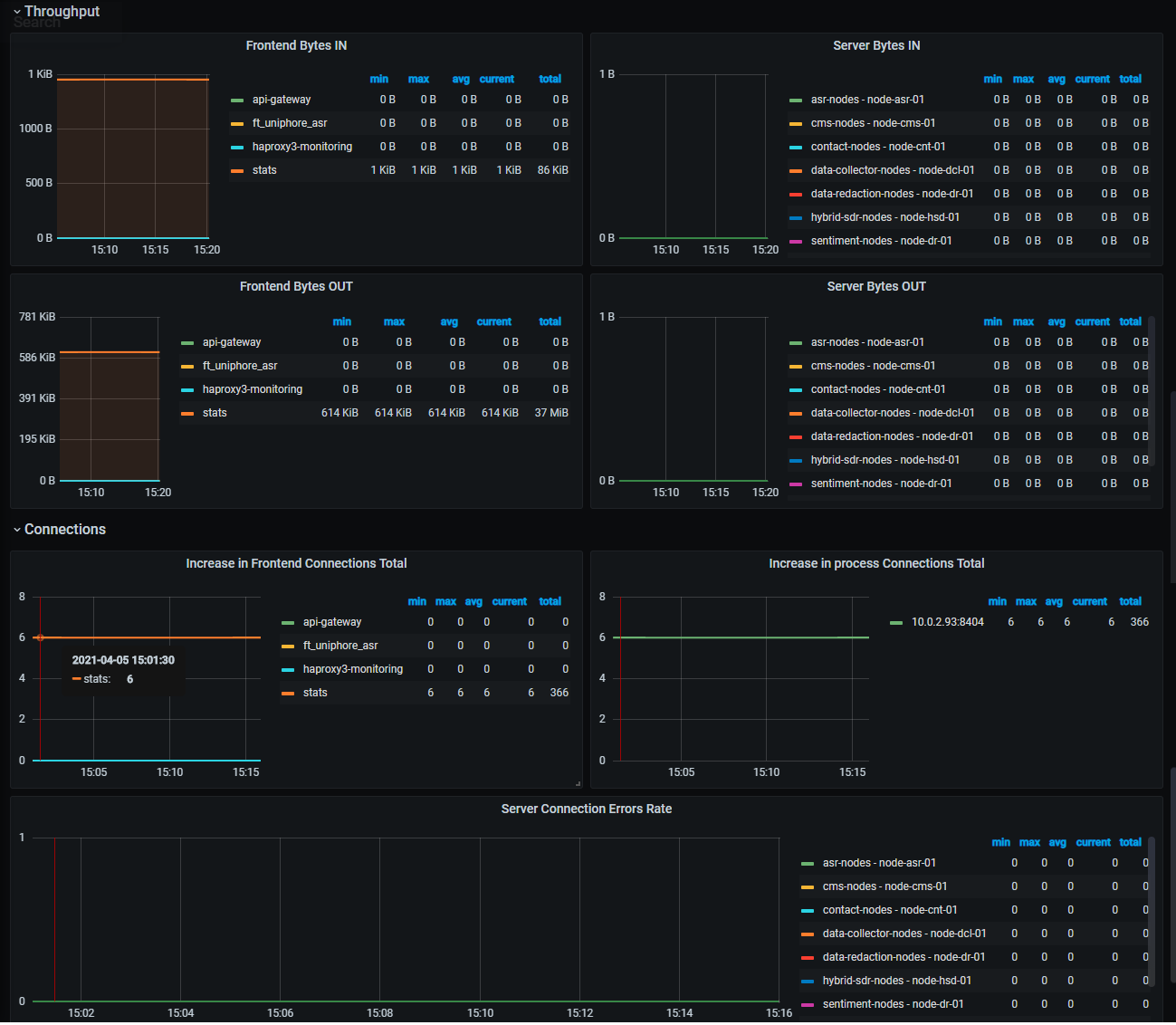This screenshot has height=1025, width=1176.
Task: Click the ft_uniphore_asr color swatch in Frontend Bytes IN
Action: pyautogui.click(x=237, y=124)
